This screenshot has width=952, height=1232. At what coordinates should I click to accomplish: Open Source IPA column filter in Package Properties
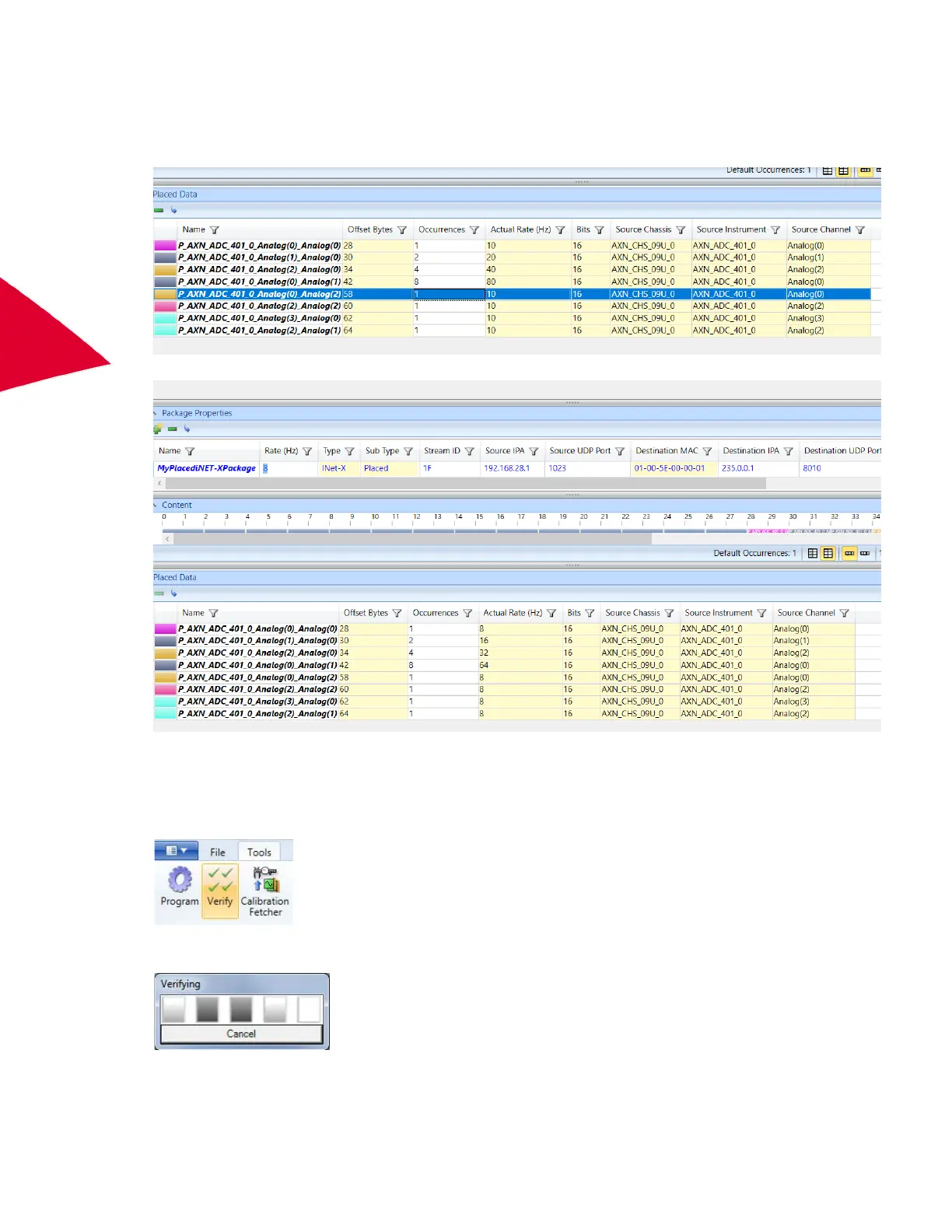coord(534,452)
